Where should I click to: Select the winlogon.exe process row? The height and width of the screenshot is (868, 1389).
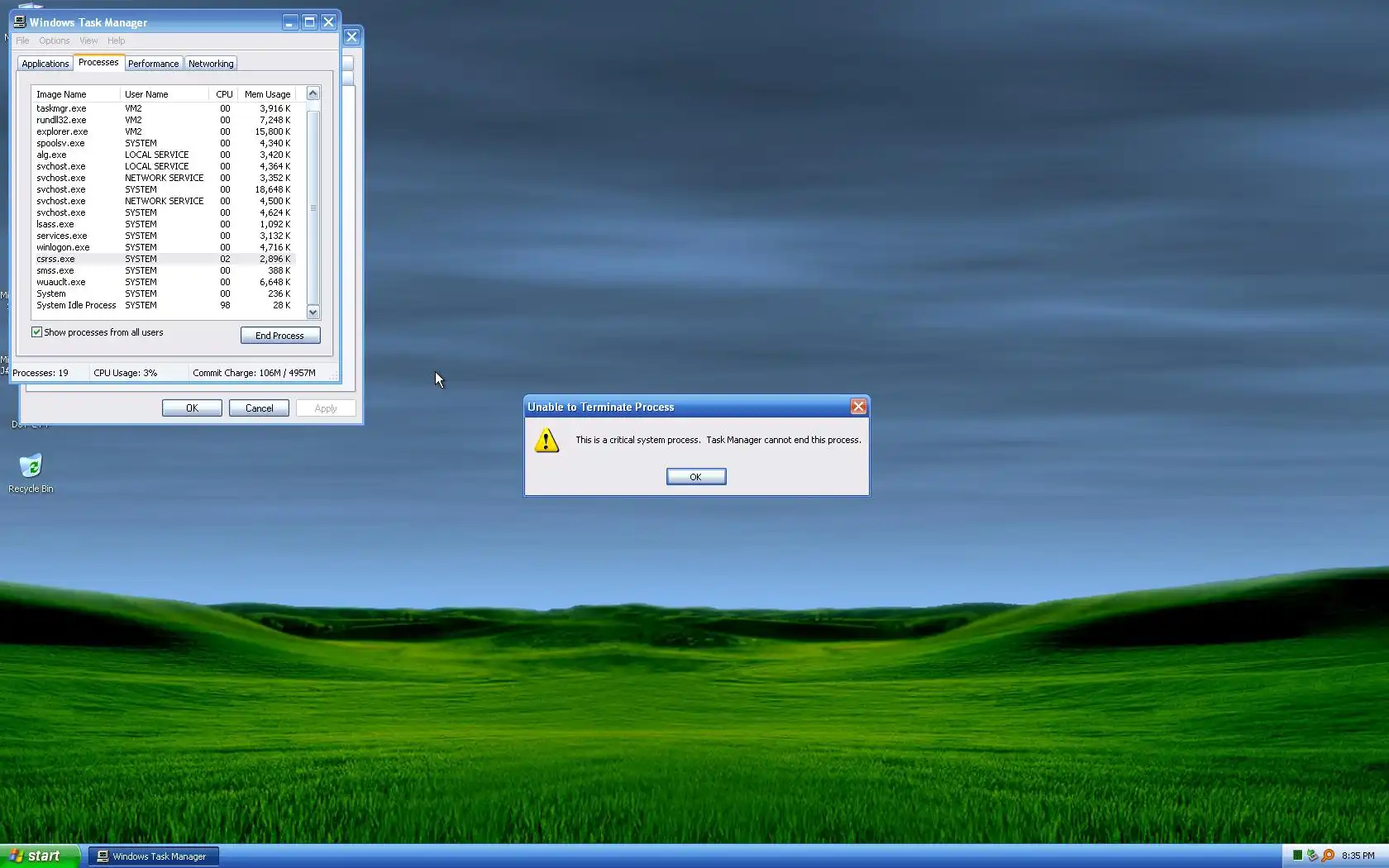[164, 247]
